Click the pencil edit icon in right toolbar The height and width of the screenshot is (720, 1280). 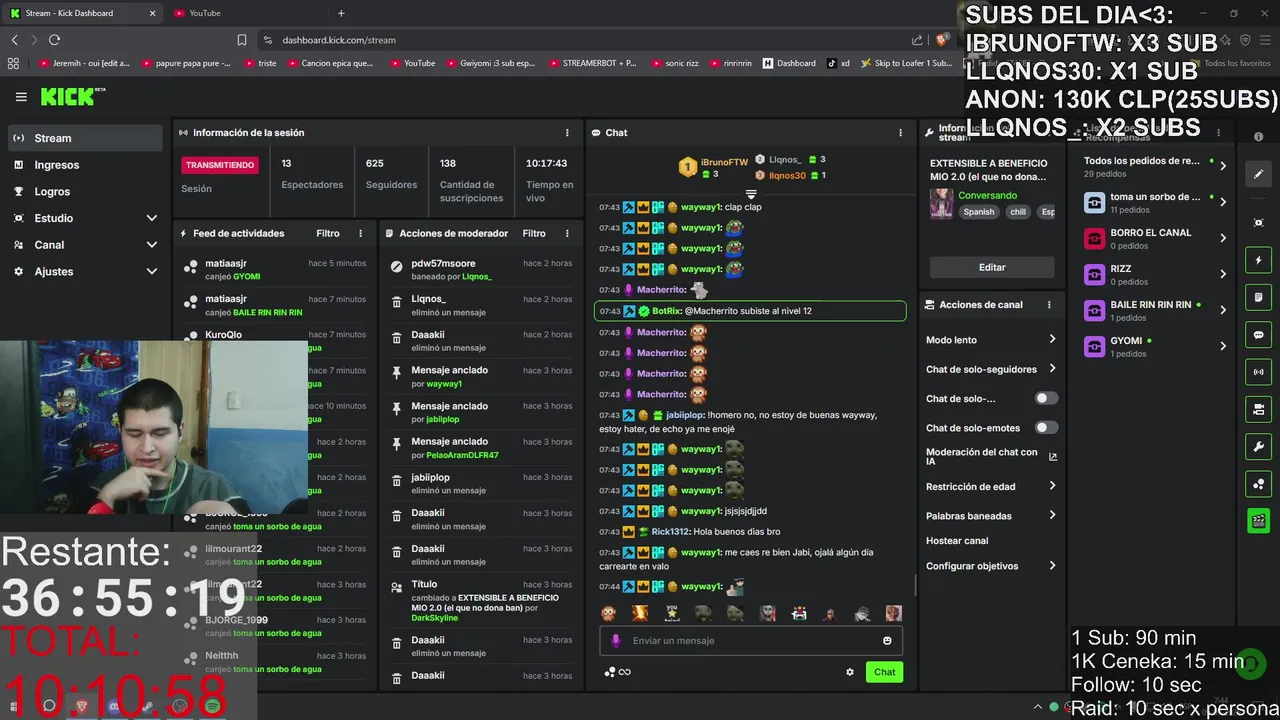1259,174
